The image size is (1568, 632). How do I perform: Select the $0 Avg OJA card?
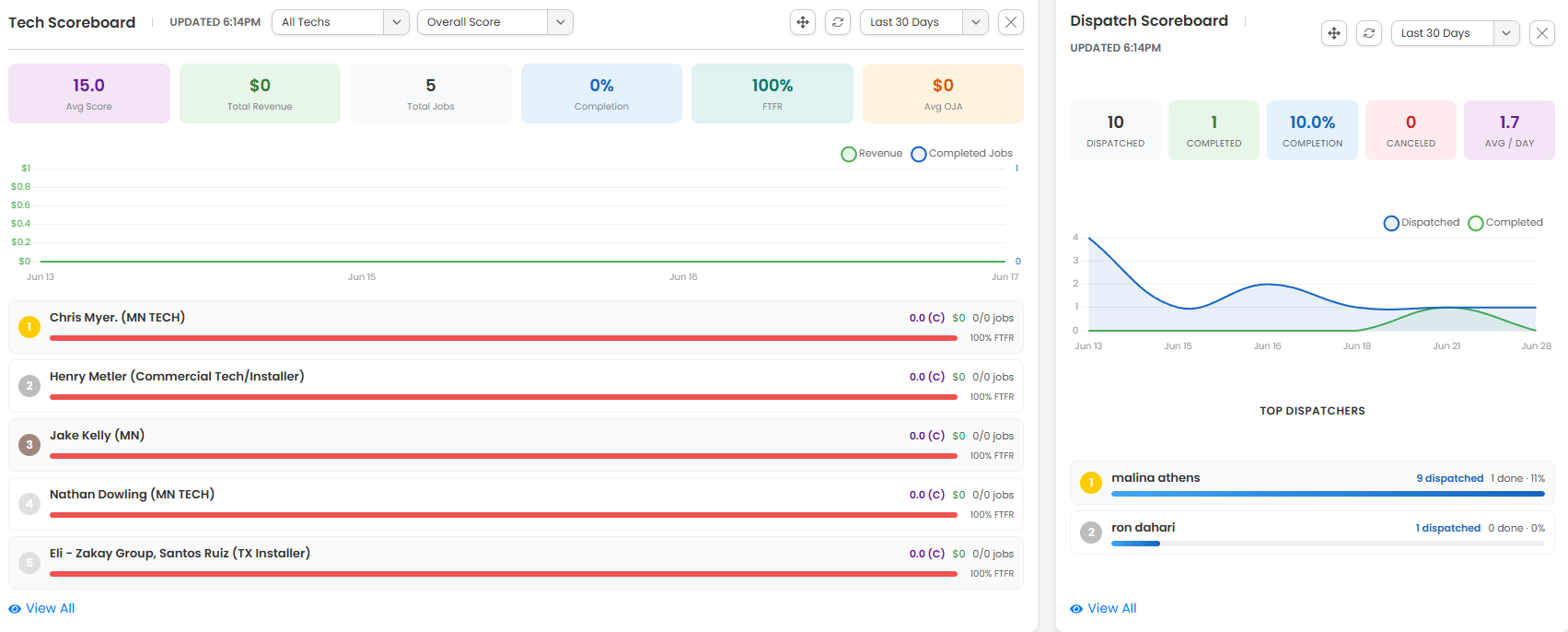click(x=943, y=93)
